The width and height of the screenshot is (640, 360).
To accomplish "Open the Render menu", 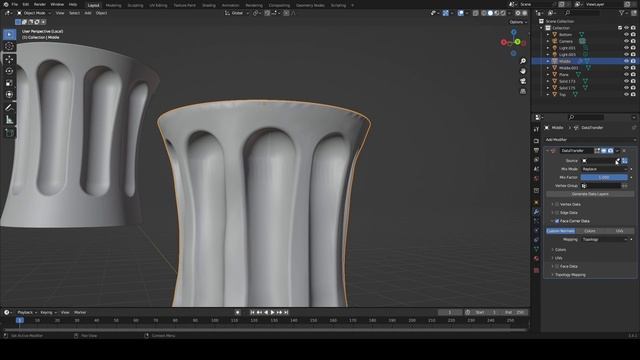I will pos(40,4).
